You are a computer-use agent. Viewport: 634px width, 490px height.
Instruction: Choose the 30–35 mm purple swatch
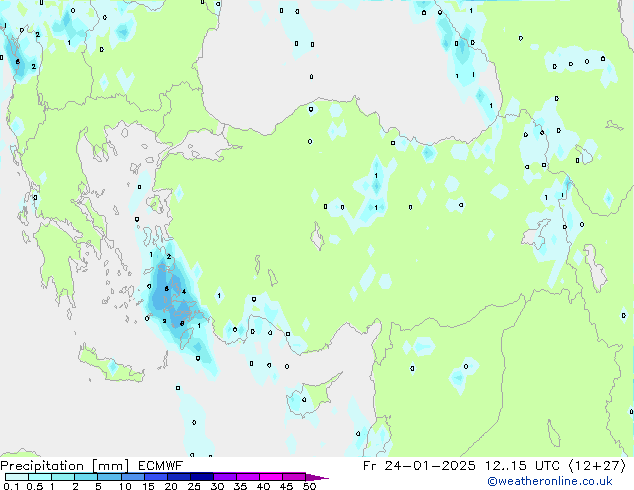point(224,477)
